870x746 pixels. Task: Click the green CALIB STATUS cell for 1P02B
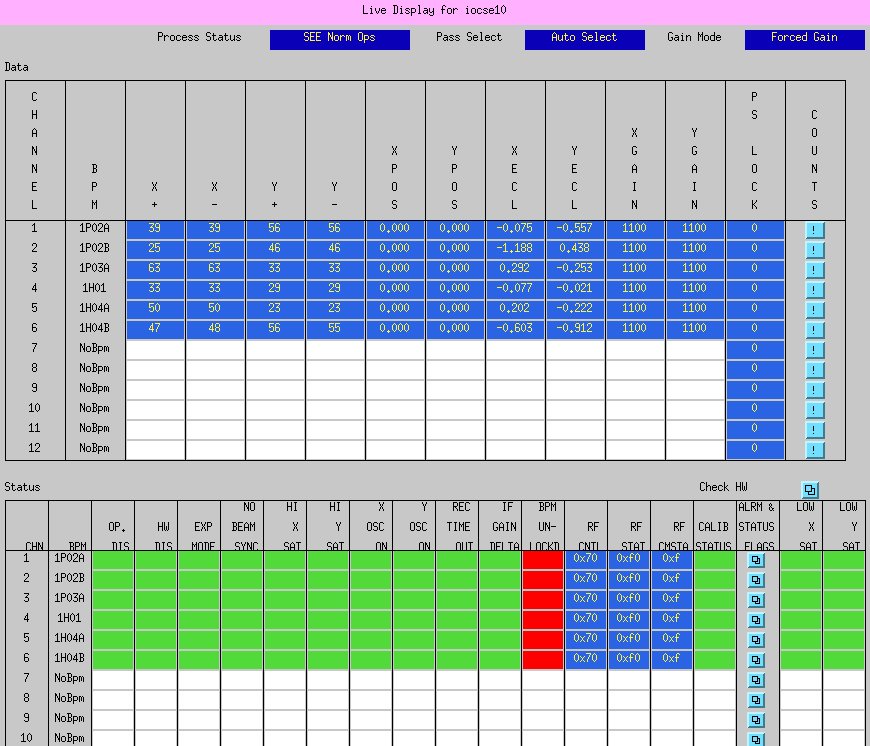pyautogui.click(x=715, y=580)
